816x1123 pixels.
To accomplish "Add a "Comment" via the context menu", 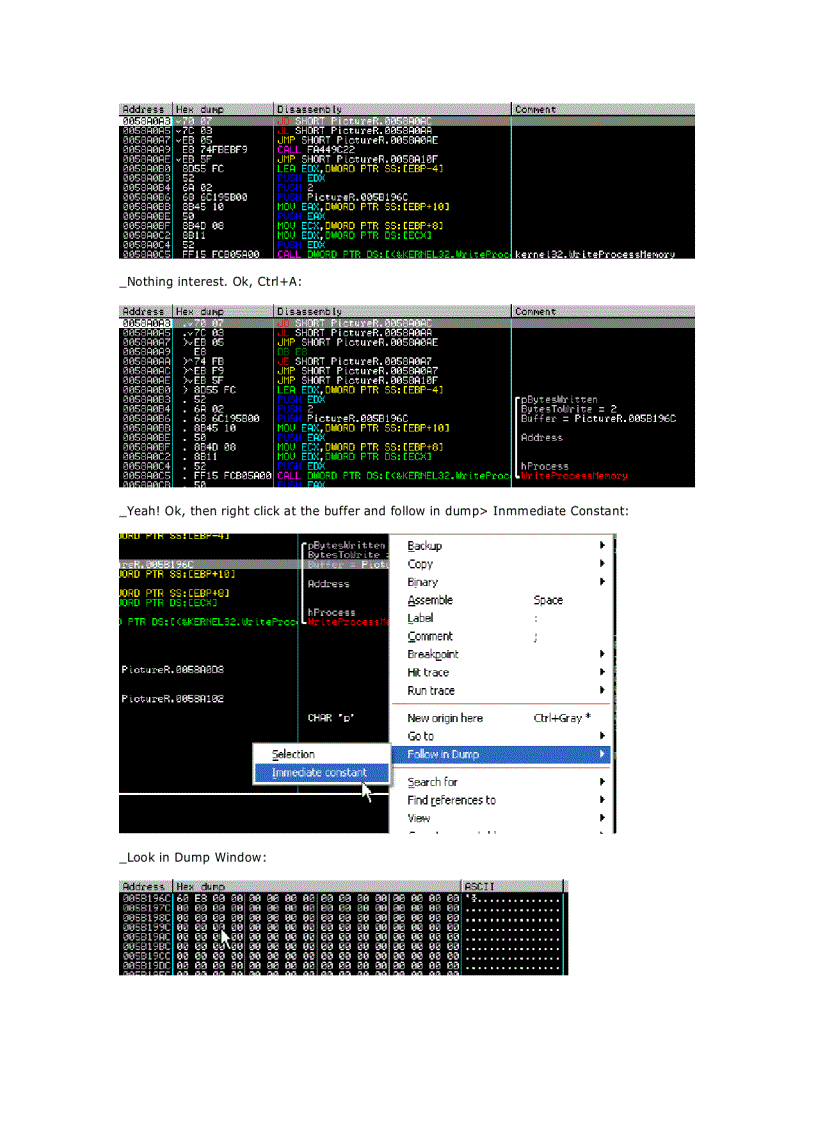I will point(428,636).
